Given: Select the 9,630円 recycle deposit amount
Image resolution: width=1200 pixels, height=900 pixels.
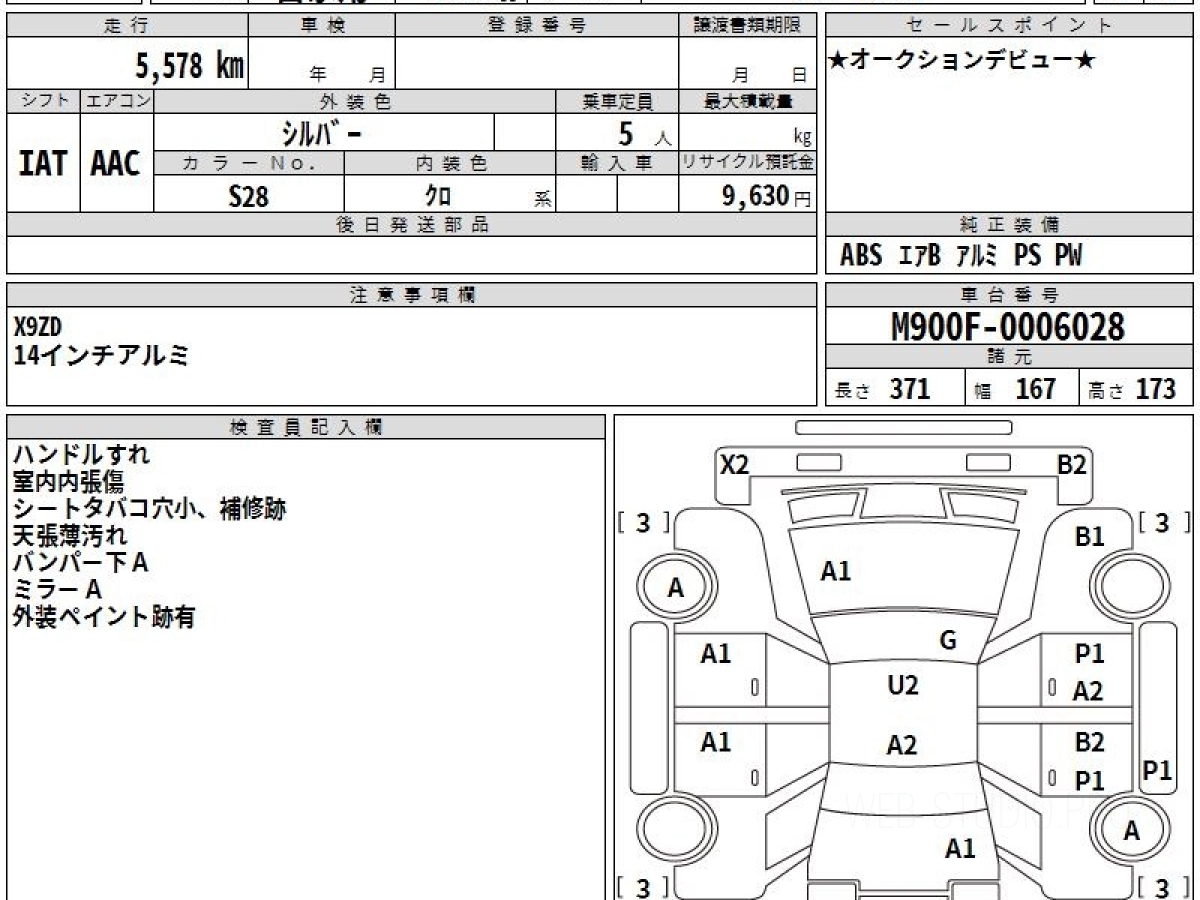Looking at the screenshot, I should [767, 196].
